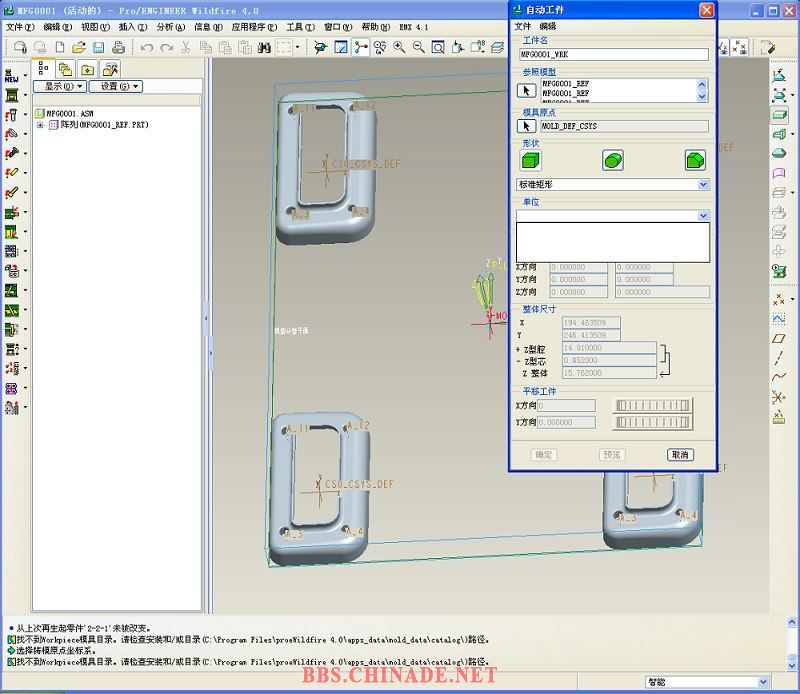Open the 视图 menu
This screenshot has height=694, width=800.
tap(95, 27)
